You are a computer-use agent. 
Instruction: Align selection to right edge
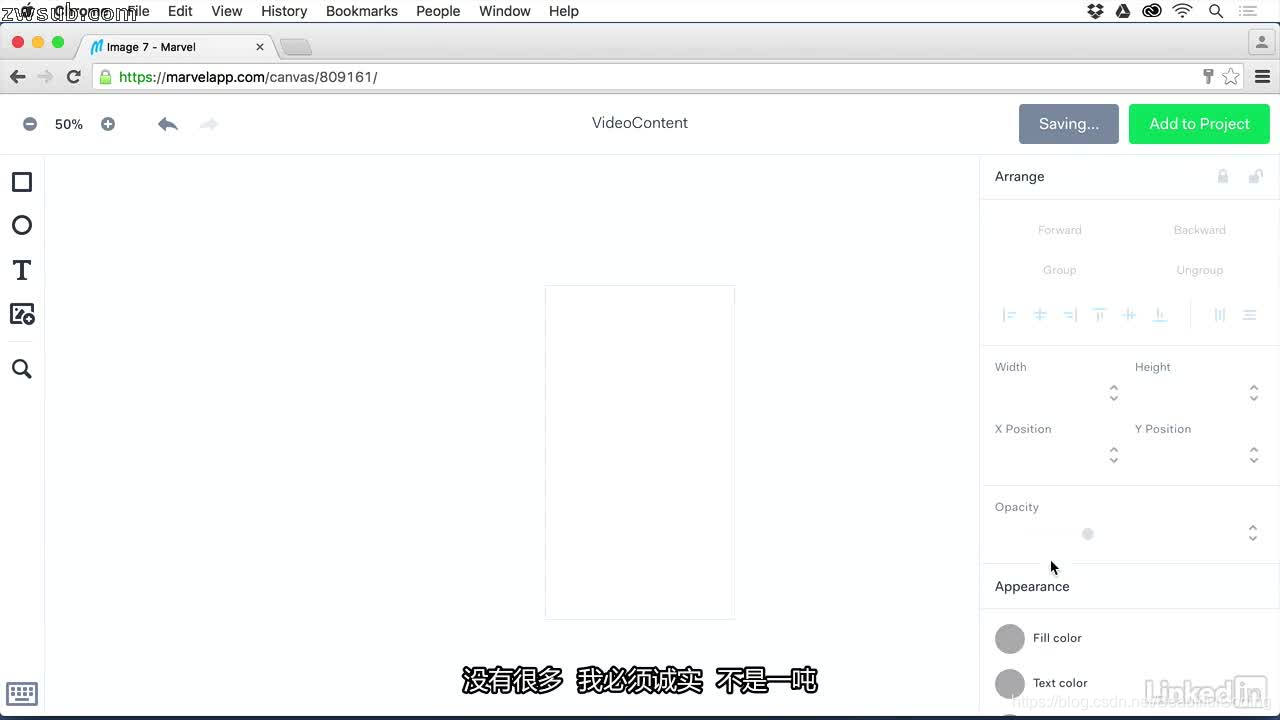1070,315
